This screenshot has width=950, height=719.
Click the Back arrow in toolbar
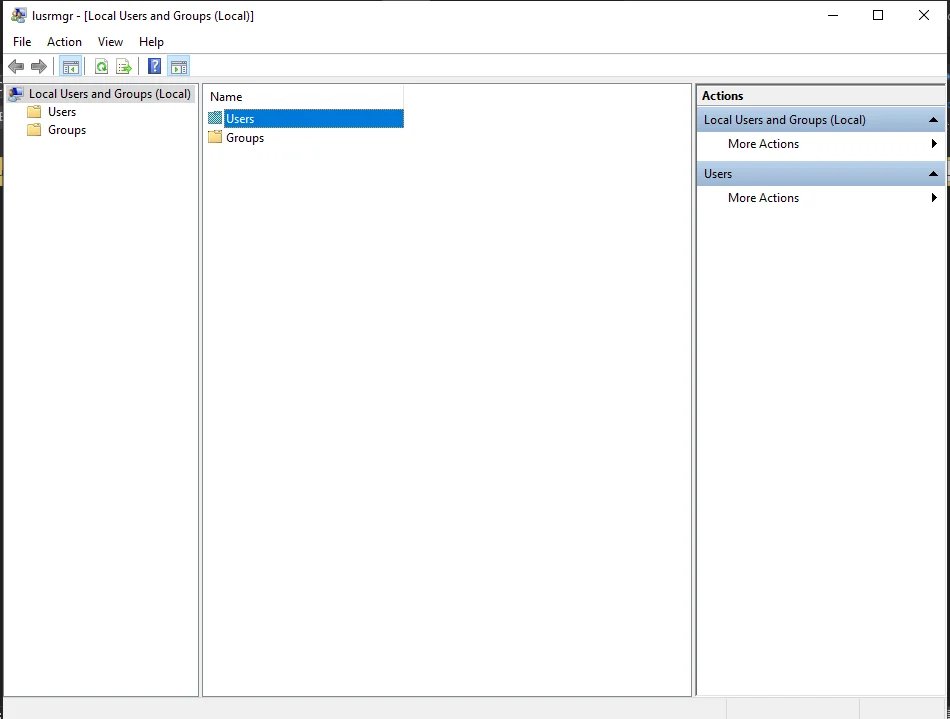coord(16,67)
